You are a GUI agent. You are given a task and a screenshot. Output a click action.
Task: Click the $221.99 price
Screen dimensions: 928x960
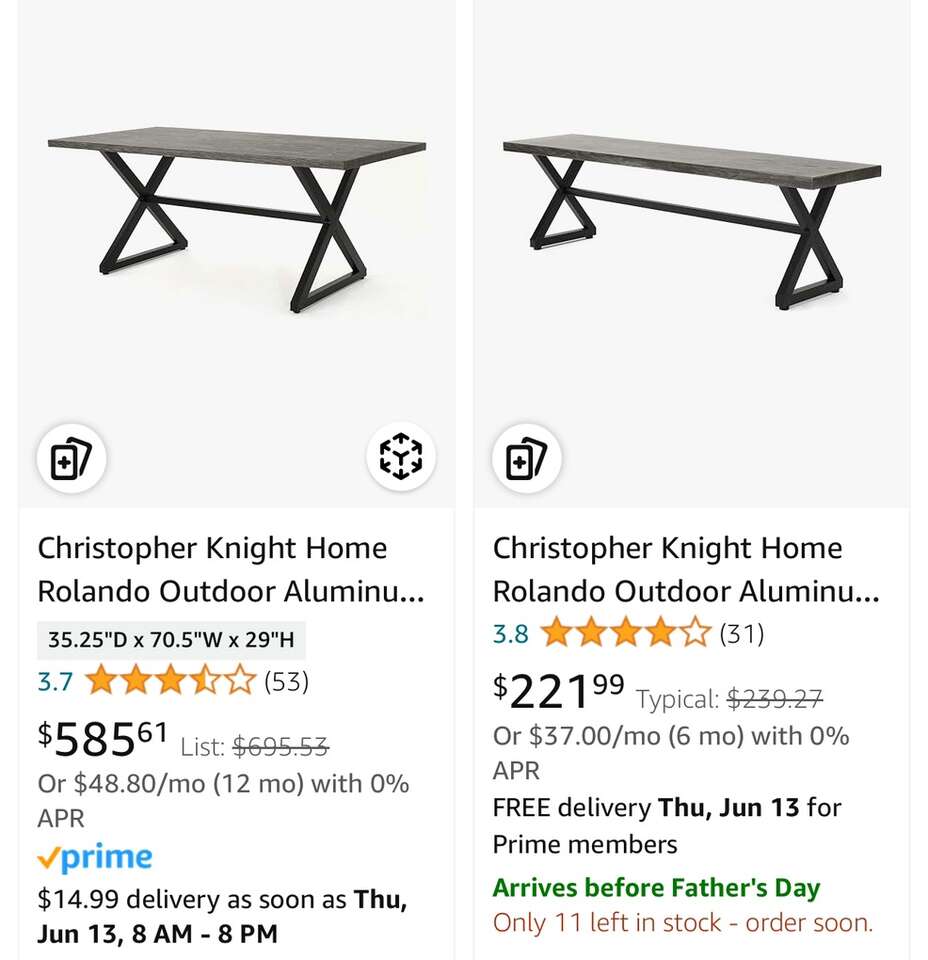point(558,690)
